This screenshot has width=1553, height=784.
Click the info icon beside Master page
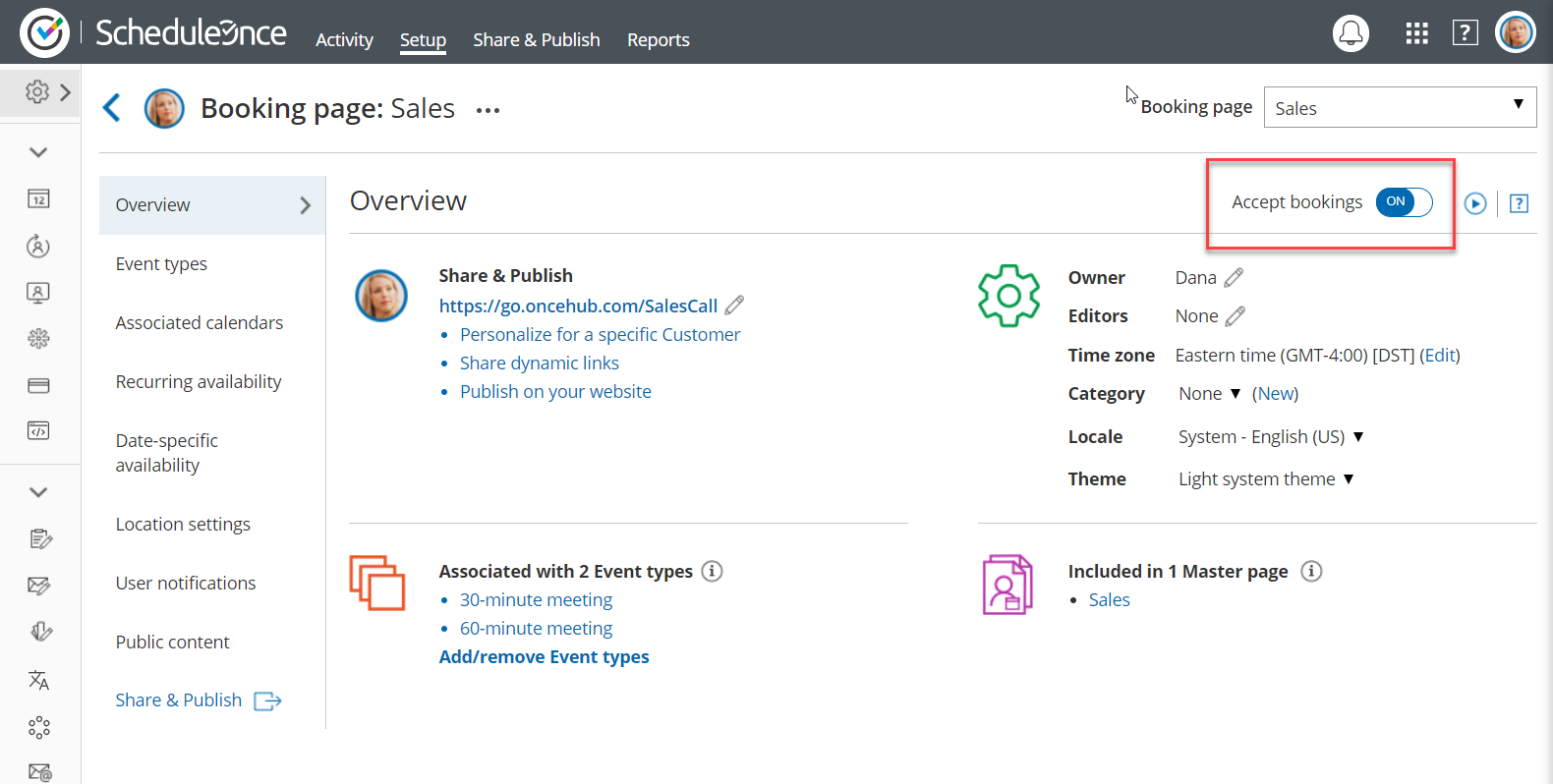point(1311,571)
